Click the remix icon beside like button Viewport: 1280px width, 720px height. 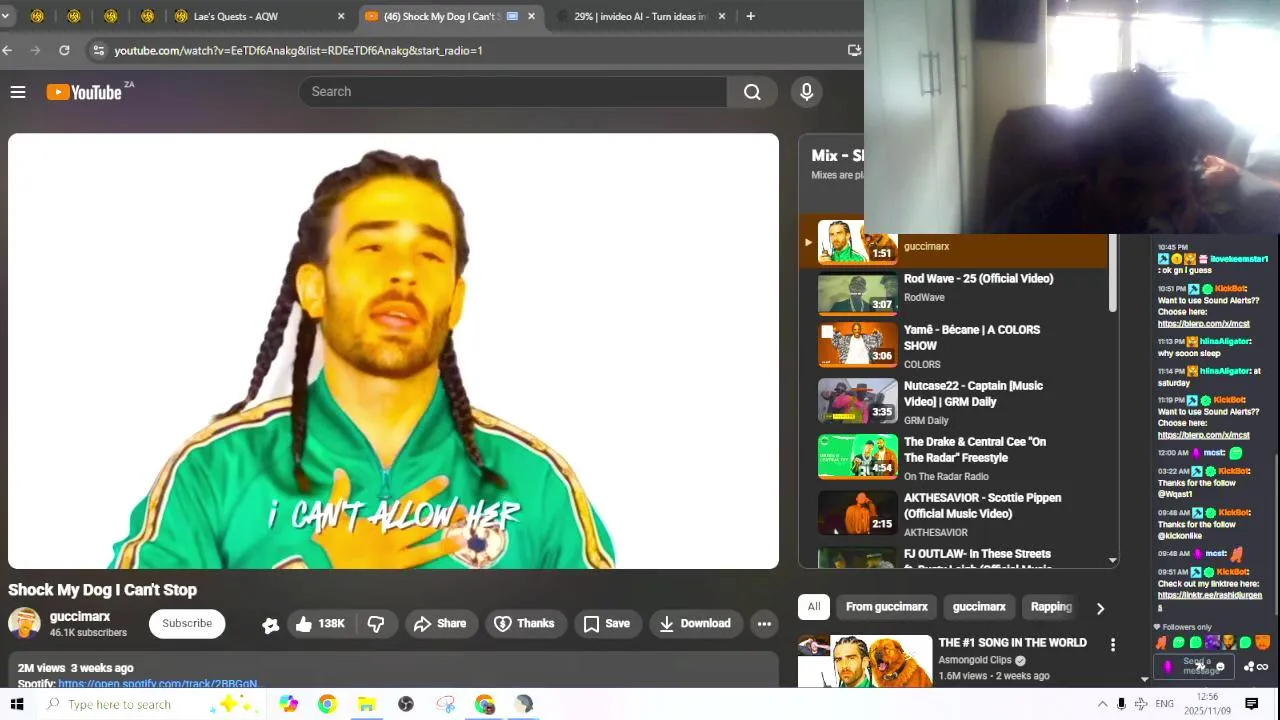pos(270,625)
